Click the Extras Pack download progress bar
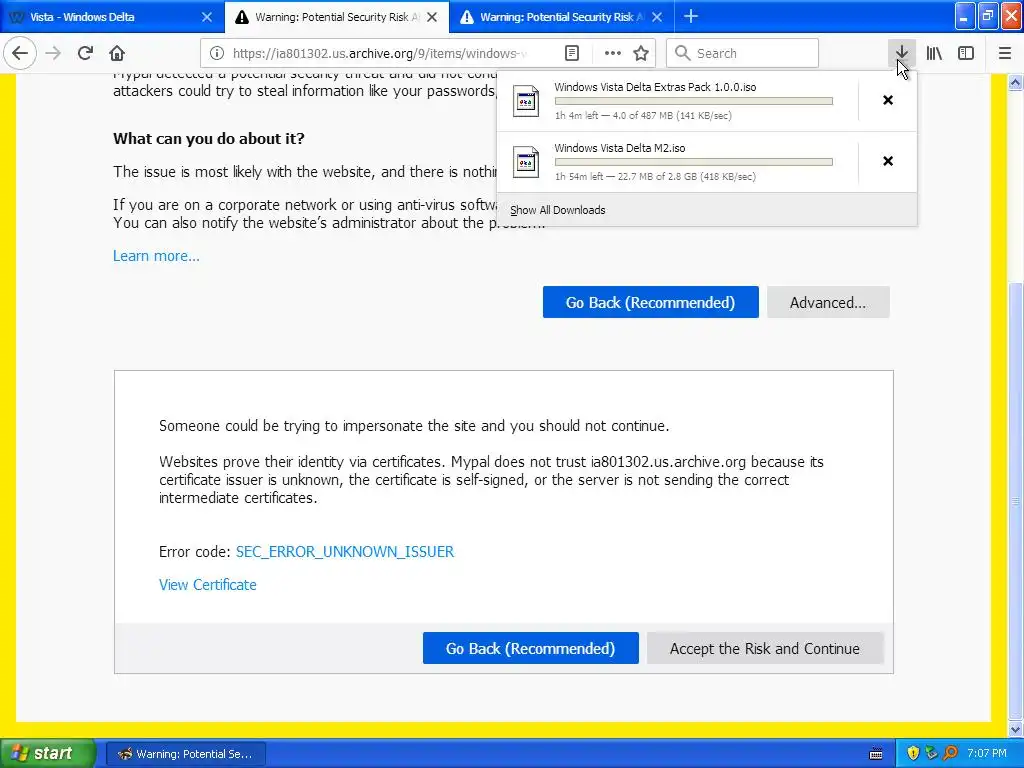The image size is (1024, 768). pyautogui.click(x=694, y=101)
